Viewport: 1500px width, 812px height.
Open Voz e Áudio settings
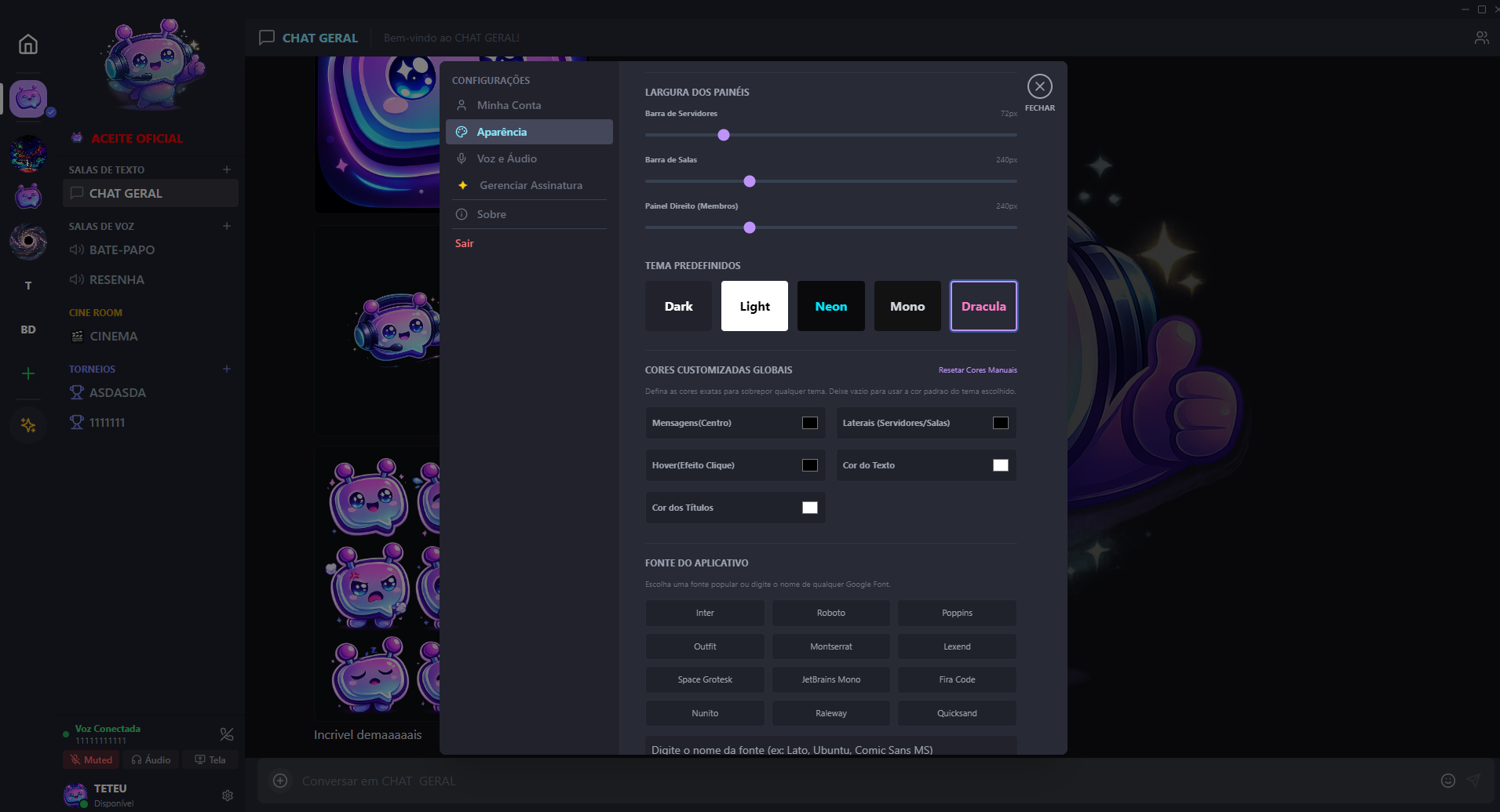tap(529, 158)
